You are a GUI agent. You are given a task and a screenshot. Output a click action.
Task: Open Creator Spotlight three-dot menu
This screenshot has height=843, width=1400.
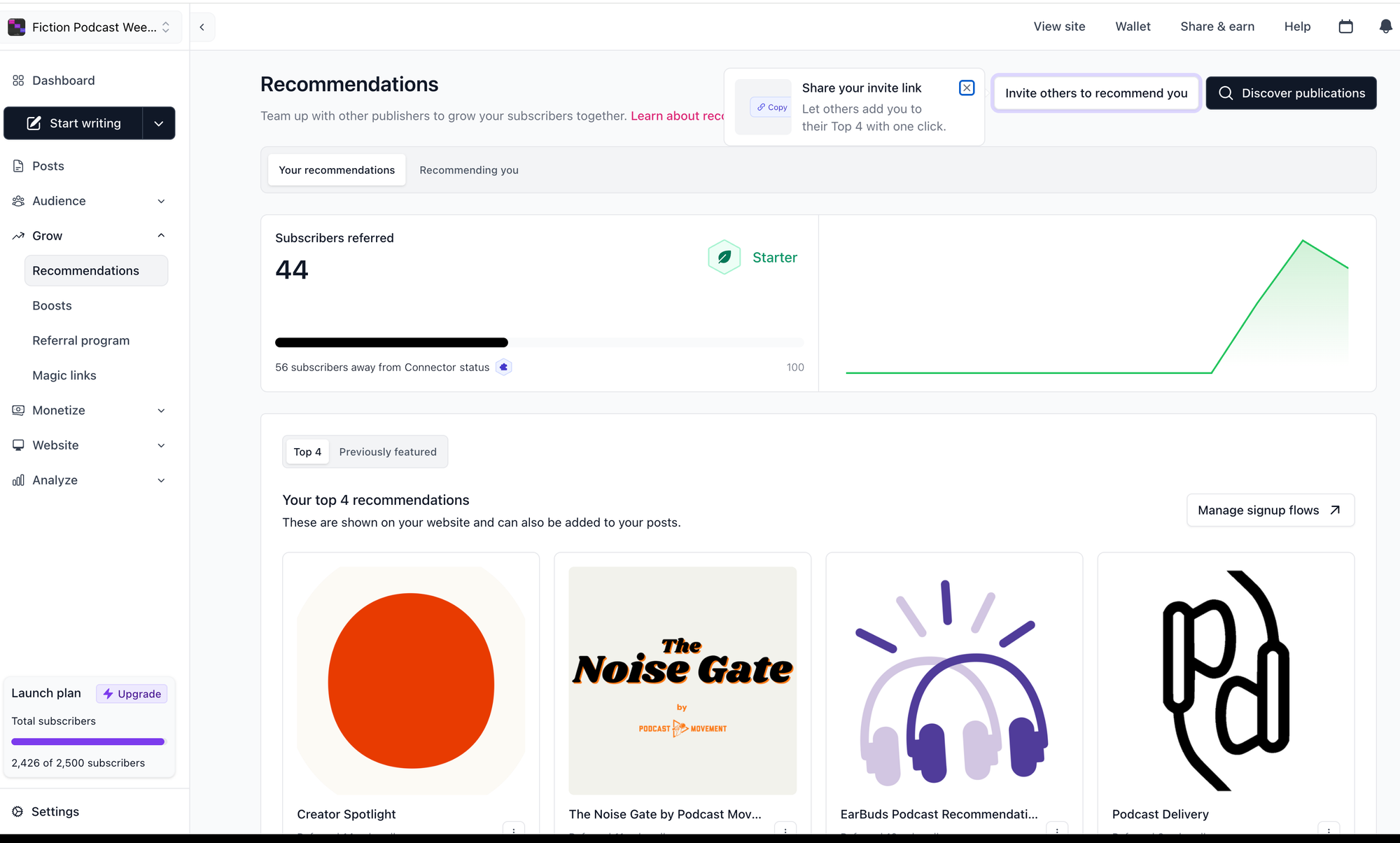514,830
